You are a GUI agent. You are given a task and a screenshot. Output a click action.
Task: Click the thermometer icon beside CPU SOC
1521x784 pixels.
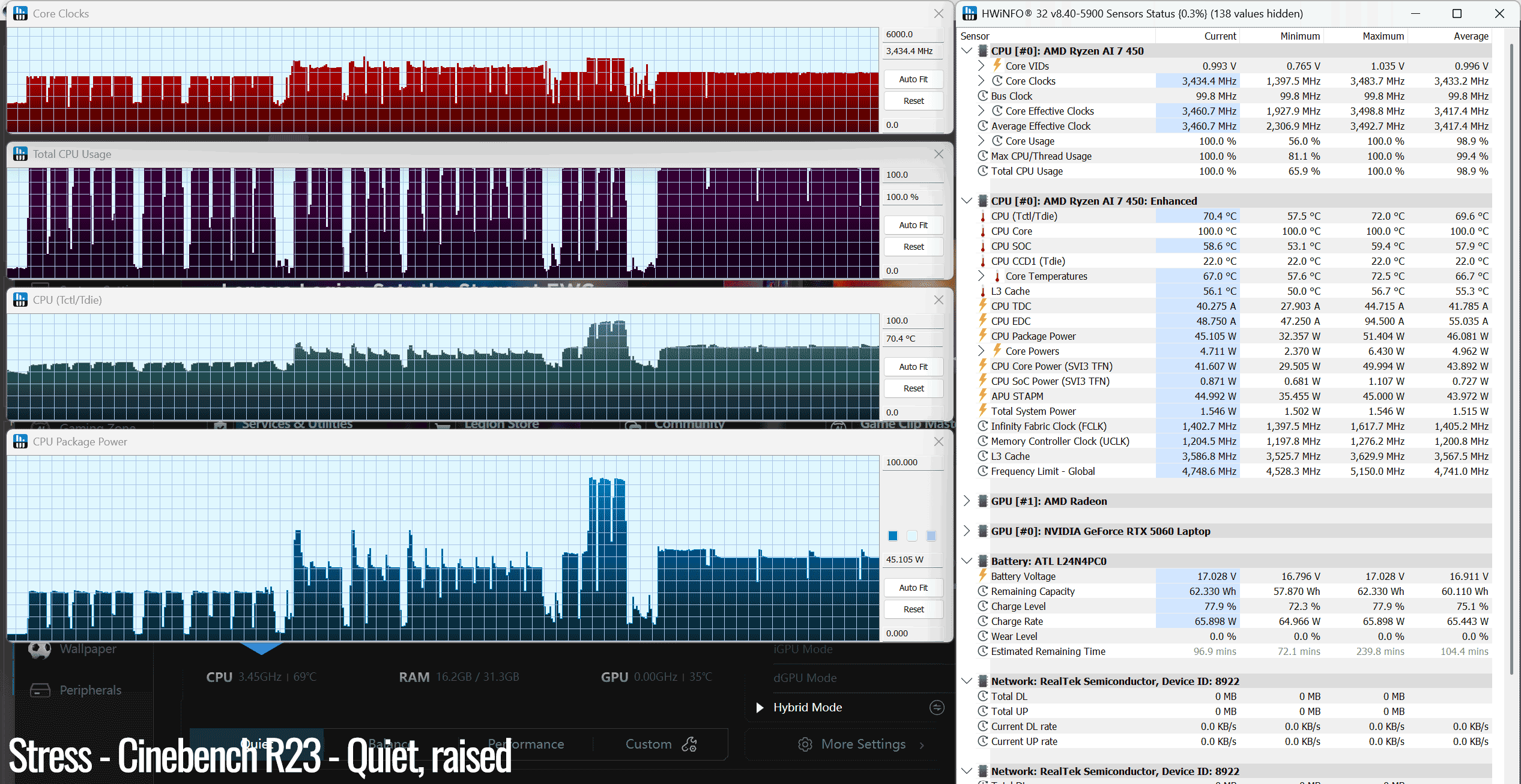[983, 246]
